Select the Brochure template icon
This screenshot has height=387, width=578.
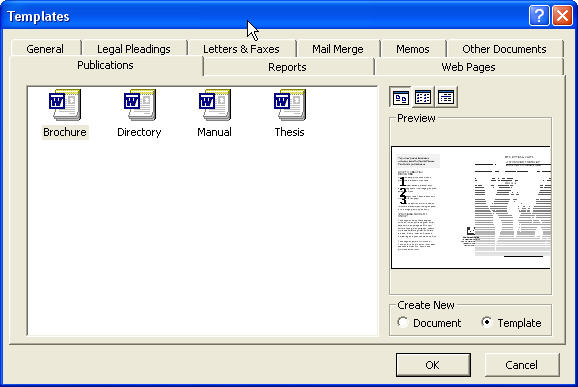[65, 105]
